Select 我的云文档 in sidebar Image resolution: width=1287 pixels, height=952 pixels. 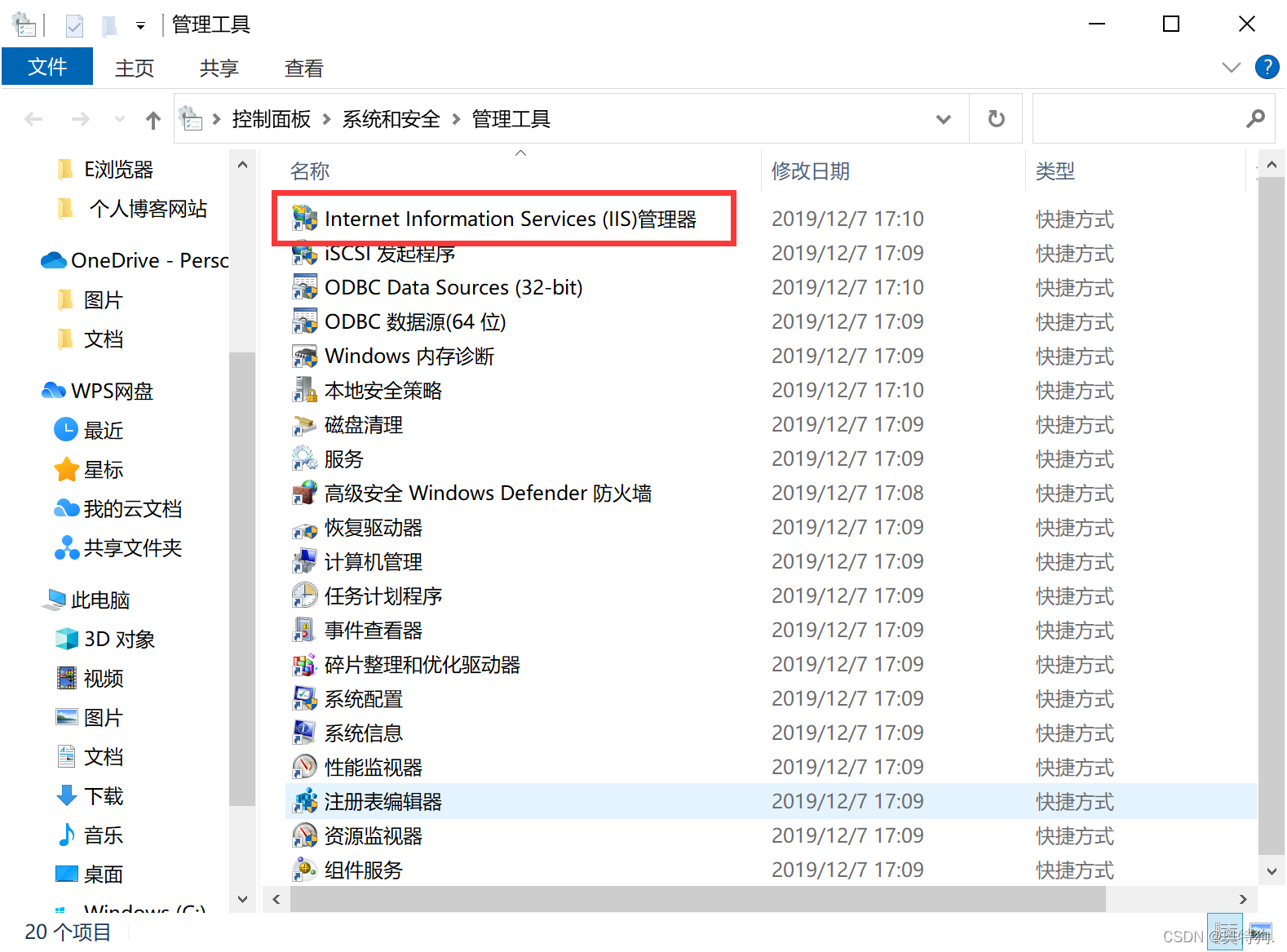[x=118, y=508]
